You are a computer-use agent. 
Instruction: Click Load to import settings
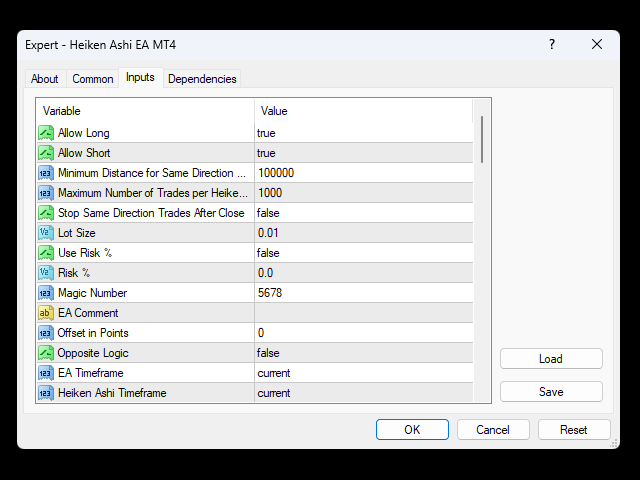[x=551, y=359]
